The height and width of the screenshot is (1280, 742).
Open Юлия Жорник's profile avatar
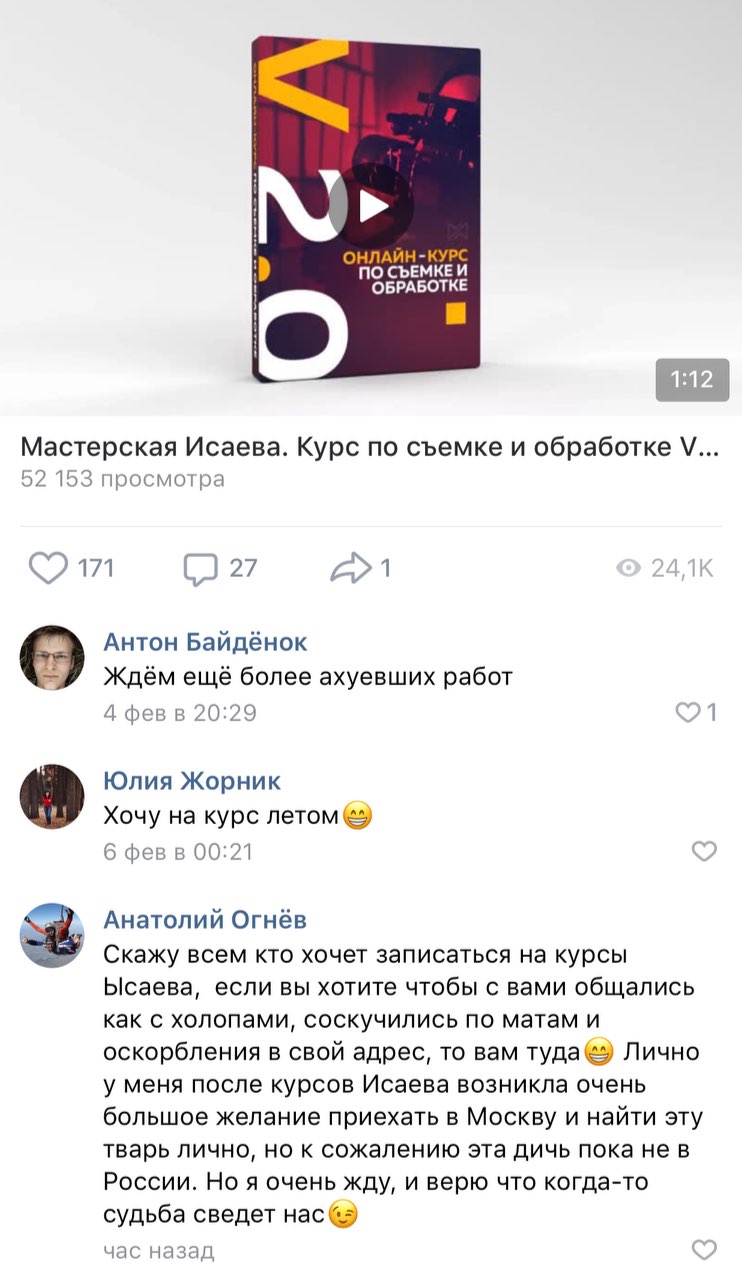click(x=52, y=796)
